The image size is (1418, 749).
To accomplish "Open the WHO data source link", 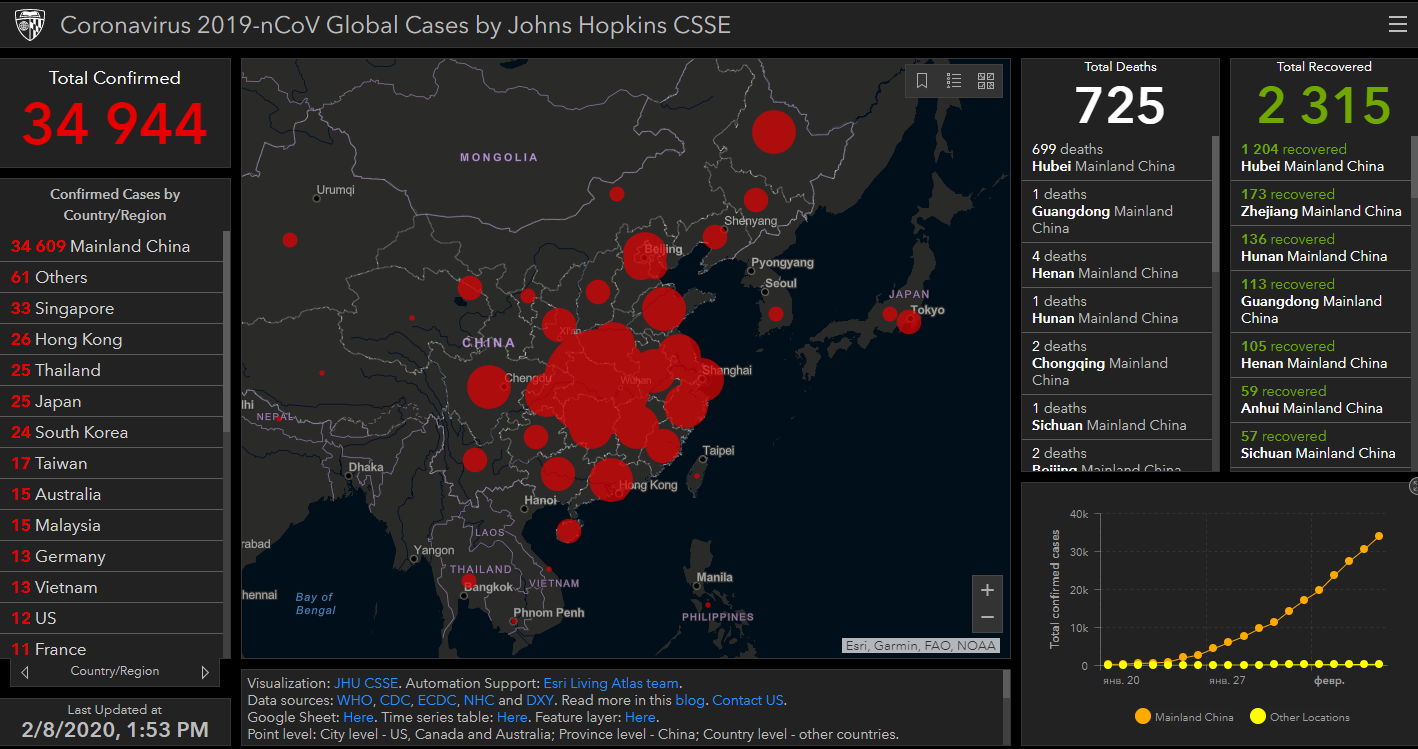I will [354, 700].
